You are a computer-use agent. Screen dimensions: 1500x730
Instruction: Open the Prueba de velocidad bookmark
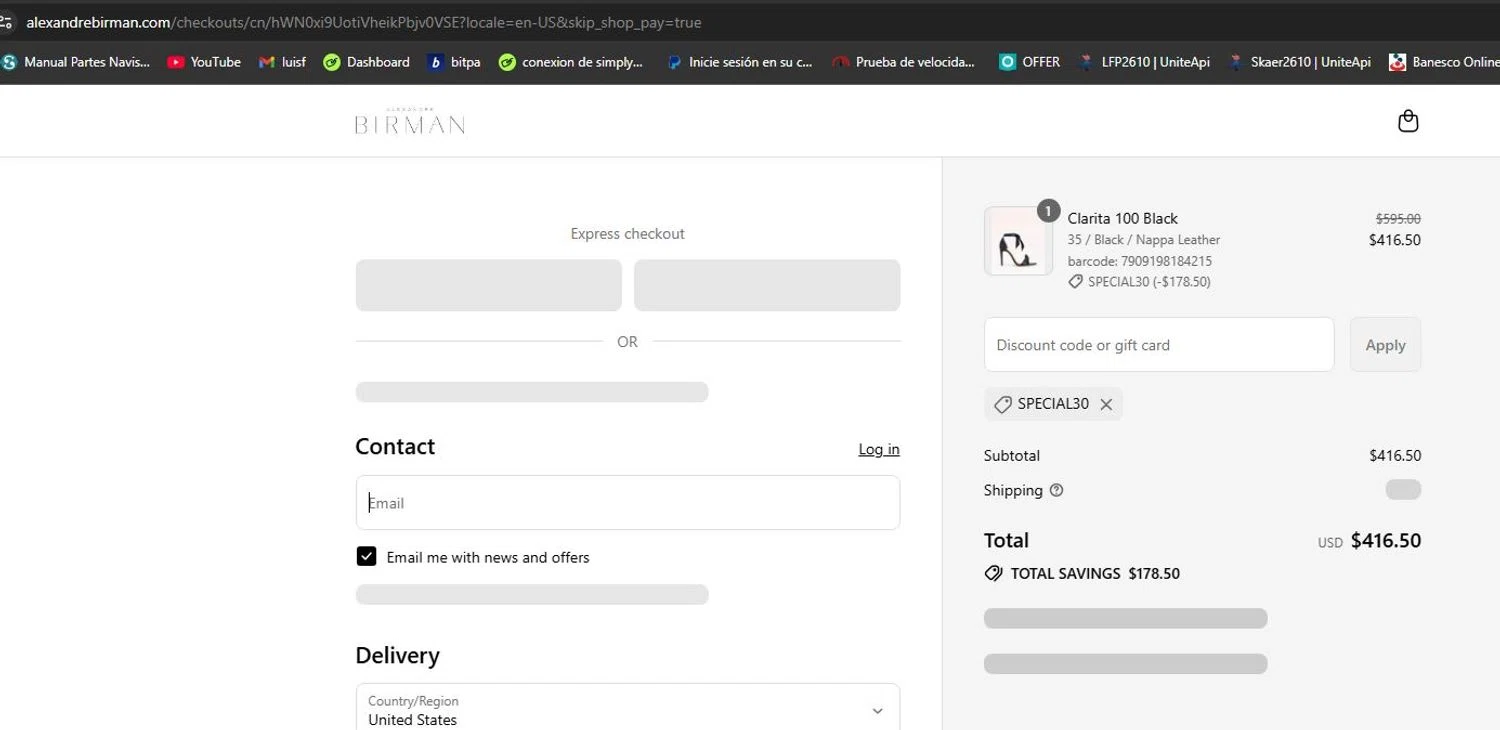(x=903, y=62)
